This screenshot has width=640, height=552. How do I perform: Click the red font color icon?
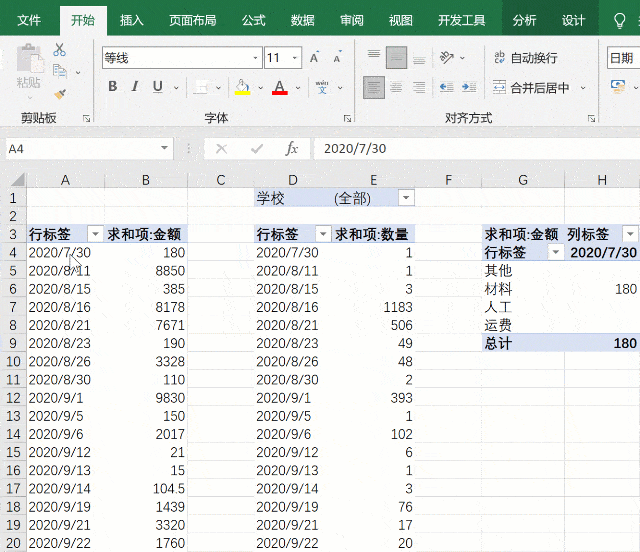pyautogui.click(x=279, y=87)
